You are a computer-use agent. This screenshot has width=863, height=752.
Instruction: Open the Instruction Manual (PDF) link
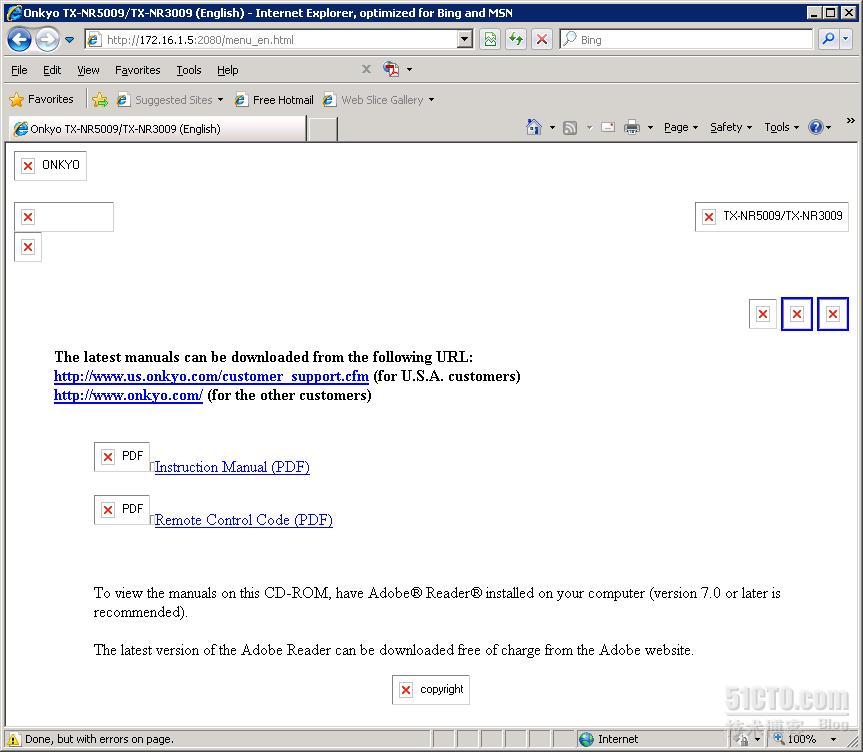[x=232, y=467]
